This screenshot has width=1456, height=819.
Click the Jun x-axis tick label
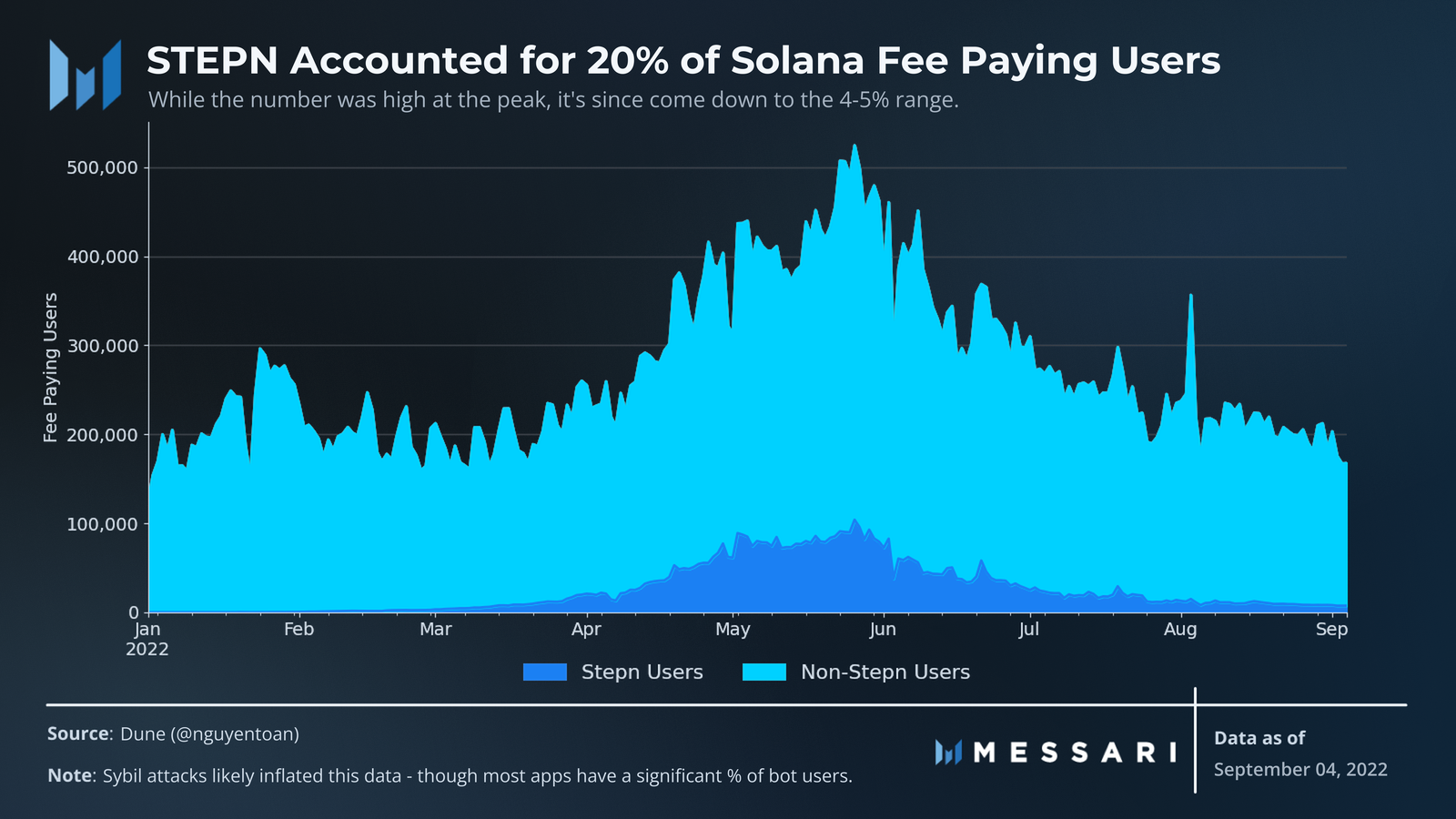point(883,630)
